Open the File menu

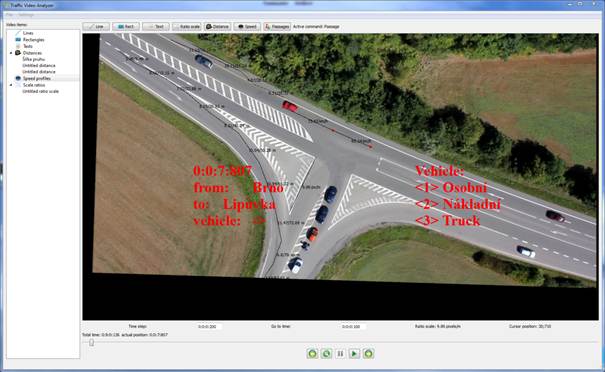click(x=9, y=15)
